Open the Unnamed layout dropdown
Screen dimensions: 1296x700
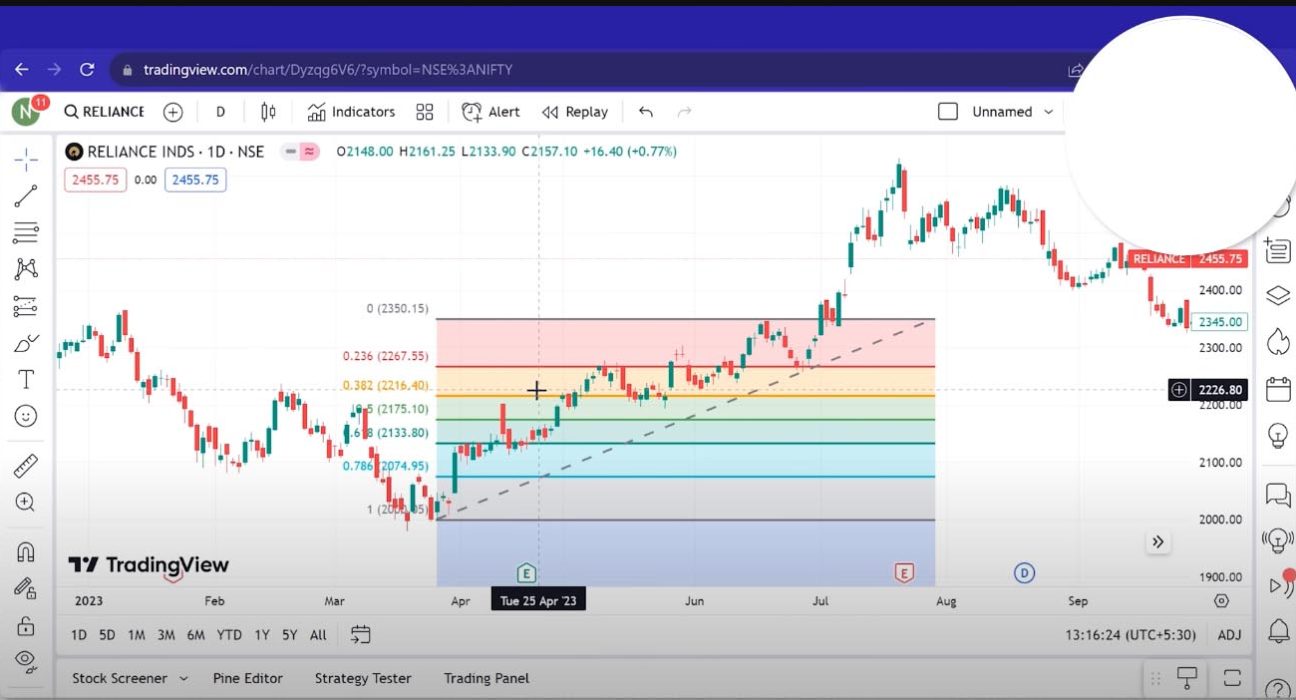[1013, 112]
